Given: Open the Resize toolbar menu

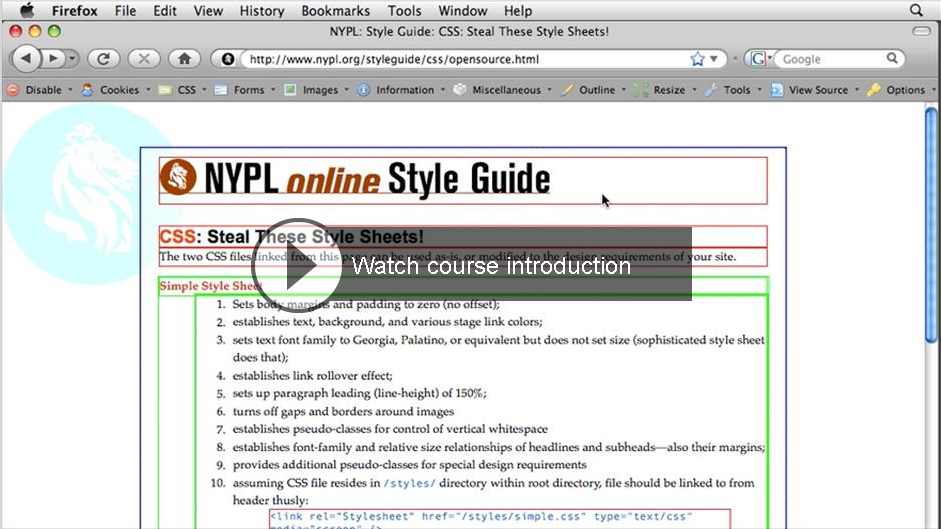Looking at the screenshot, I should [x=675, y=90].
